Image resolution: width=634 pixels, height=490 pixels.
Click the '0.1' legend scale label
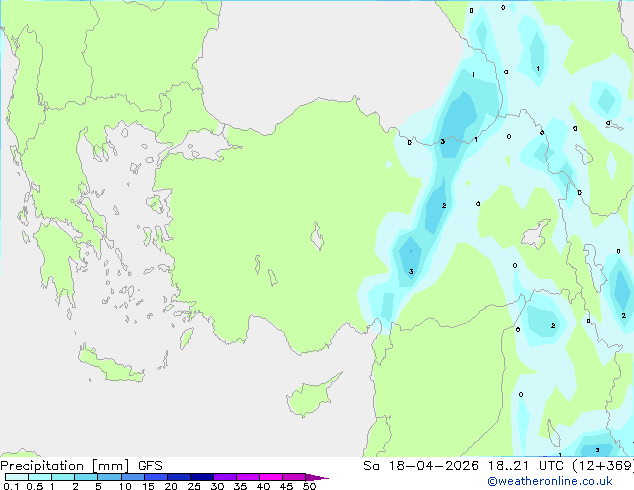click(11, 486)
